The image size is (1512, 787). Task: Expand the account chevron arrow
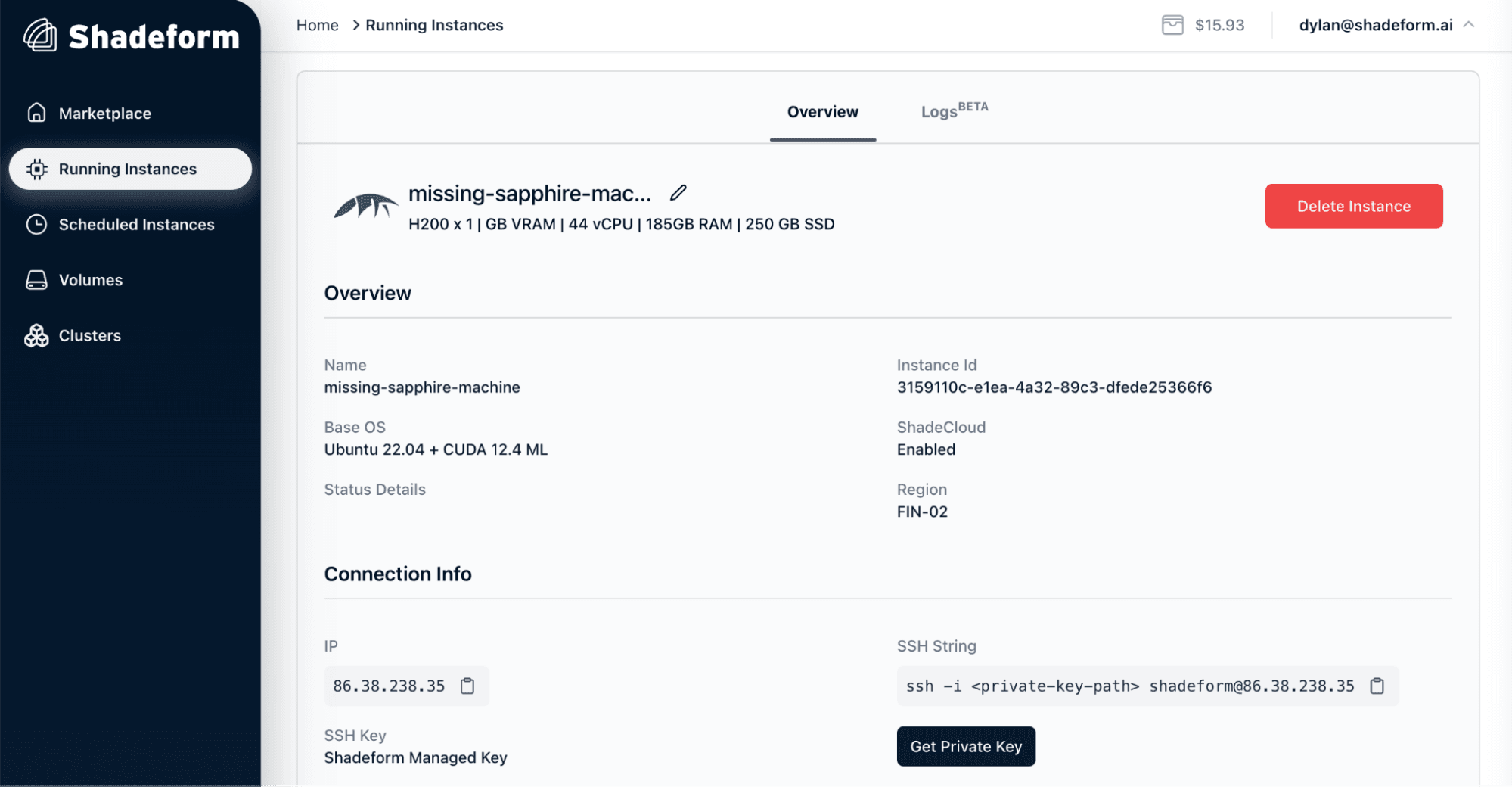[1469, 24]
